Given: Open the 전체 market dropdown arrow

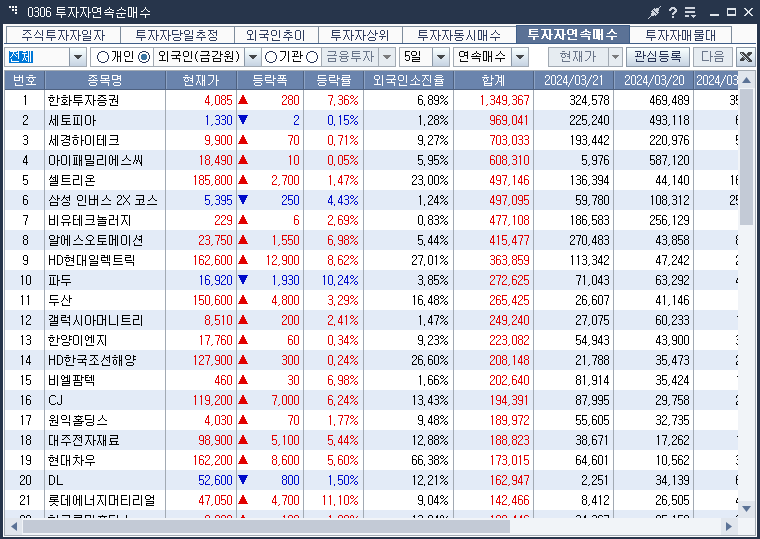Looking at the screenshot, I should tap(78, 57).
